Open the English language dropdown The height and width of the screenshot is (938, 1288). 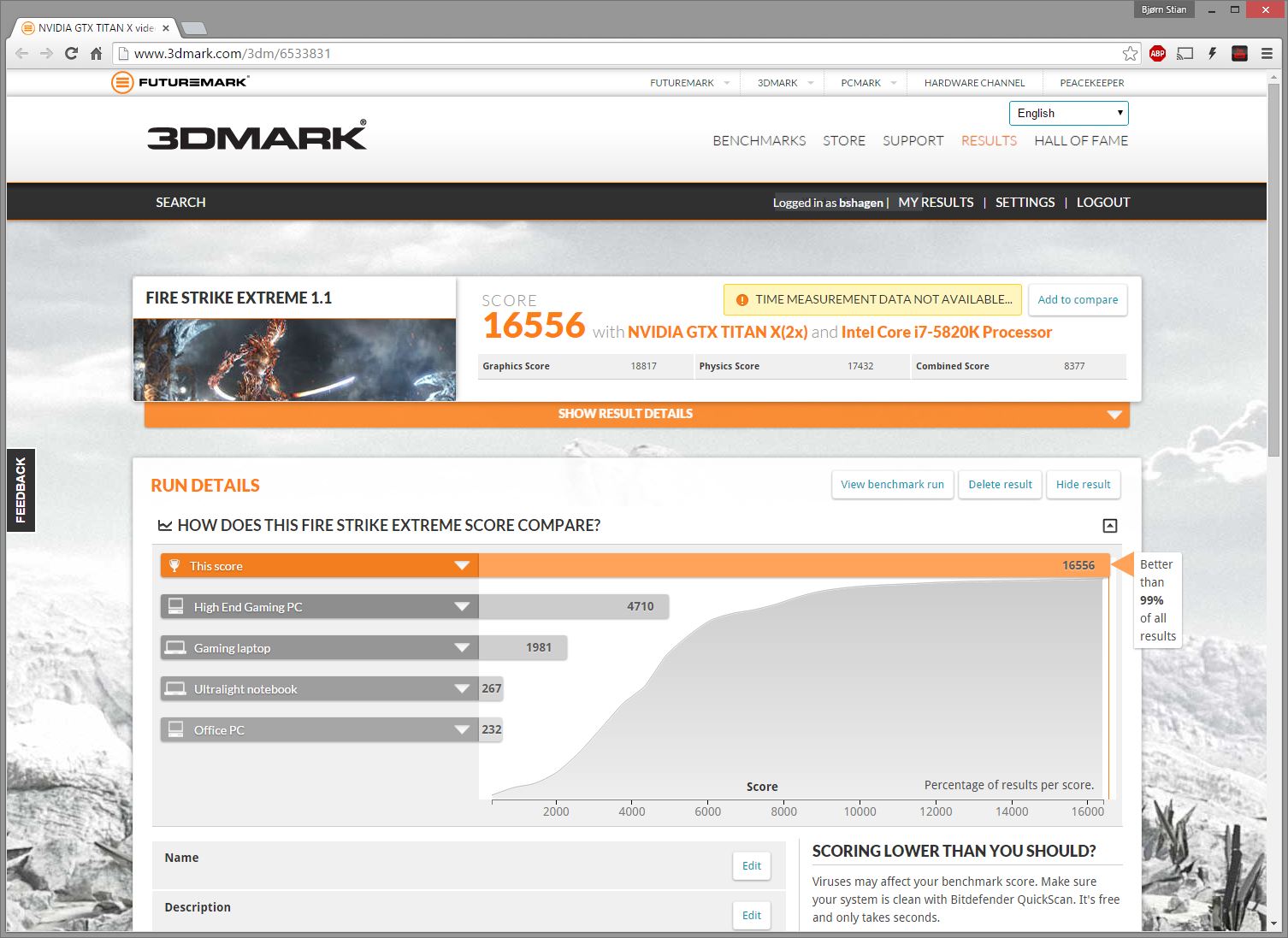1068,113
